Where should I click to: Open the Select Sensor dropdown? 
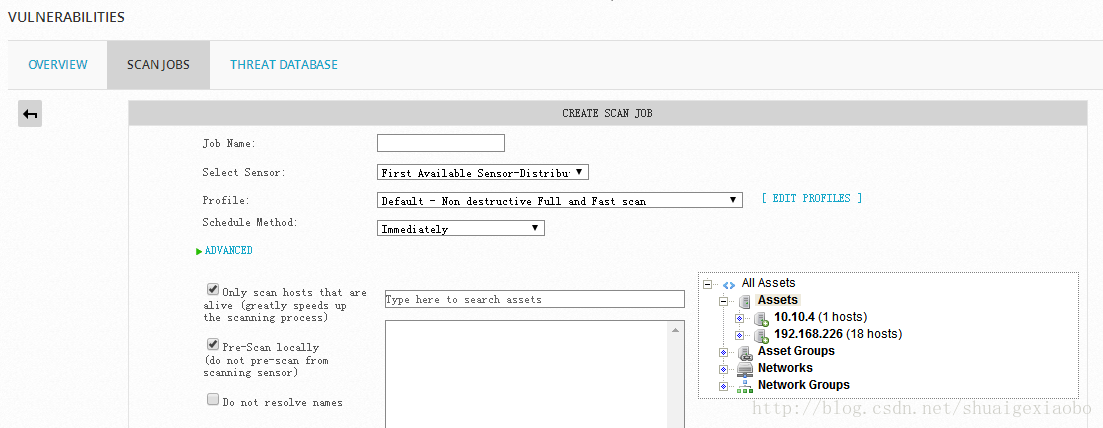(483, 172)
